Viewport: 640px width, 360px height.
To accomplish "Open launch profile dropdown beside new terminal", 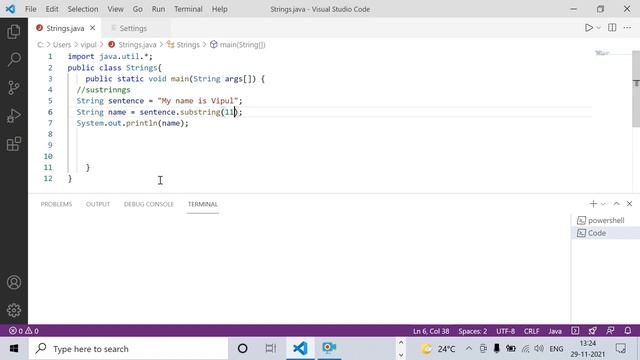I will pyautogui.click(x=603, y=204).
